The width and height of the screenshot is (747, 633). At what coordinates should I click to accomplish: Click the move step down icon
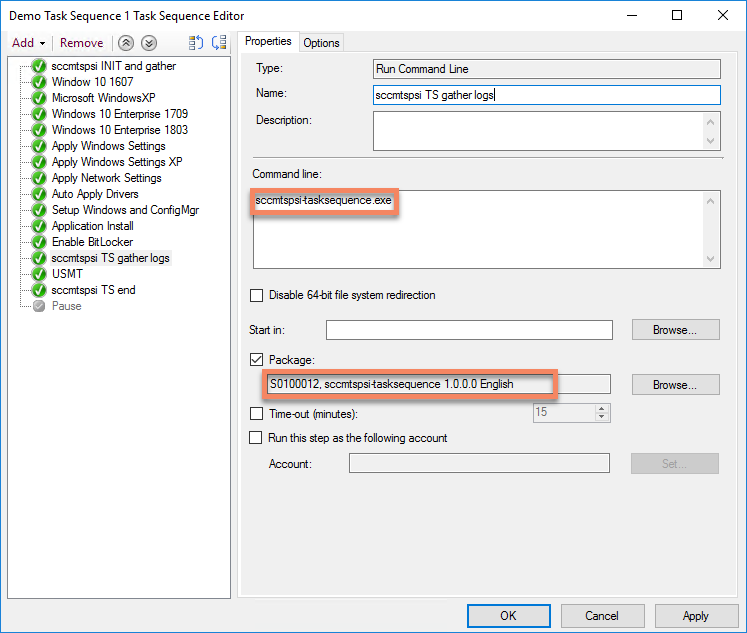tap(148, 43)
